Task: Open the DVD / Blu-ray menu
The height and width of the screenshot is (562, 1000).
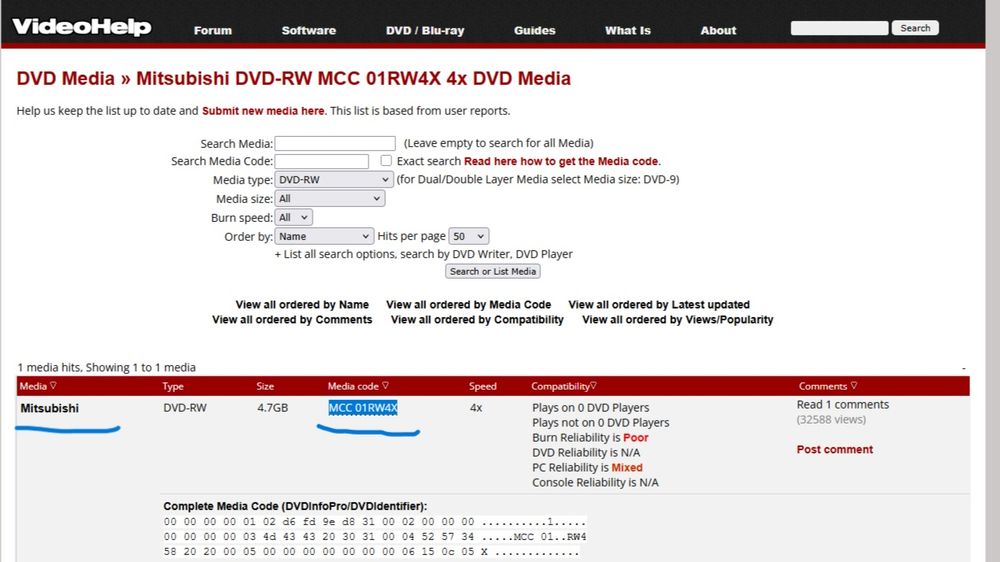Action: tap(425, 30)
